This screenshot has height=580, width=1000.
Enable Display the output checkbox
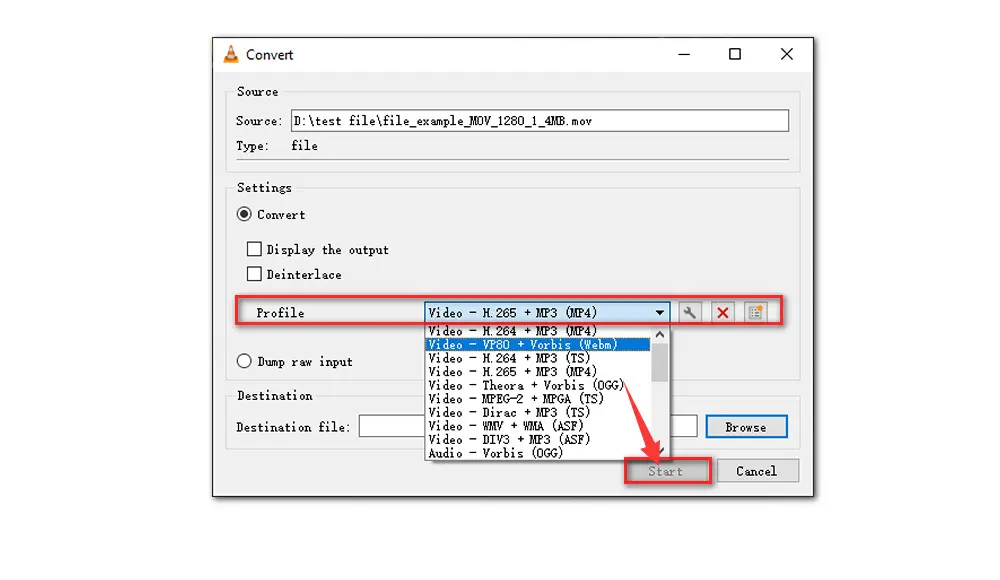(254, 249)
